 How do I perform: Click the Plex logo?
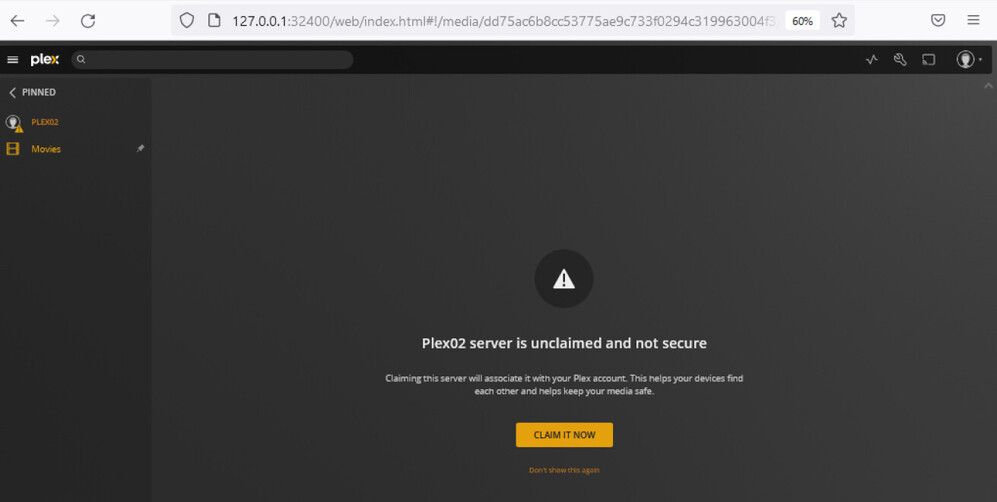45,60
